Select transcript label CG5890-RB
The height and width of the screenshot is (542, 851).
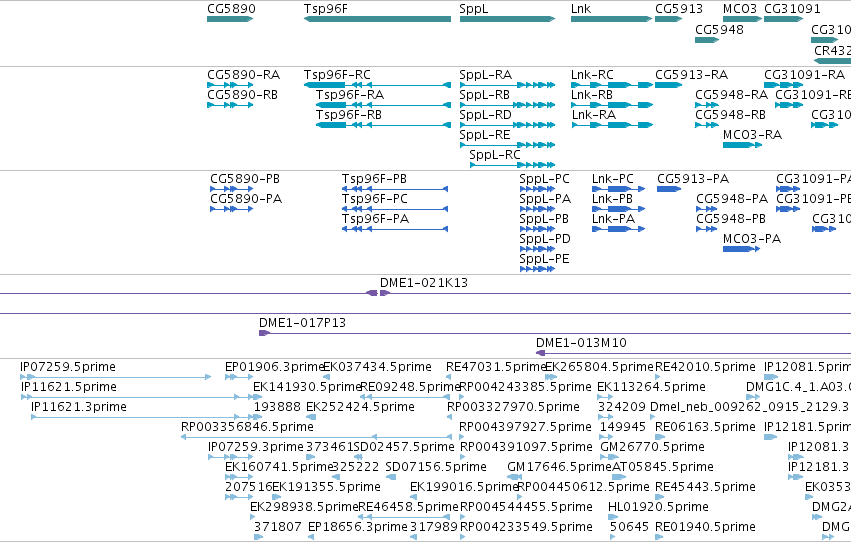(x=242, y=94)
